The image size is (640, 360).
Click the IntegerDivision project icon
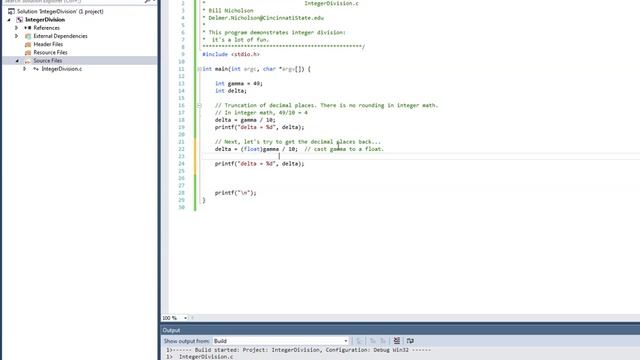[19, 20]
